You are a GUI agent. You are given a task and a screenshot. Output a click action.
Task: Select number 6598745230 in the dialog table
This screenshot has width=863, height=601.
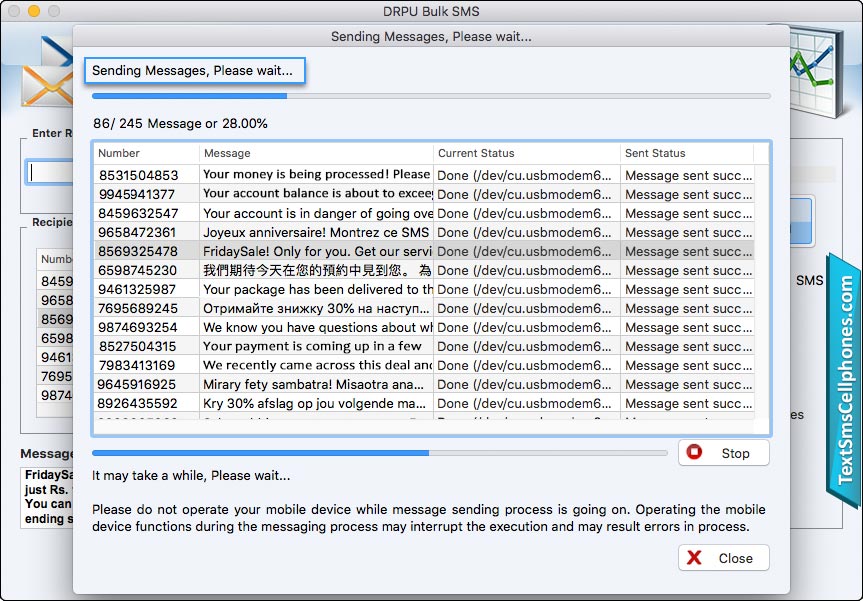[x=138, y=270]
